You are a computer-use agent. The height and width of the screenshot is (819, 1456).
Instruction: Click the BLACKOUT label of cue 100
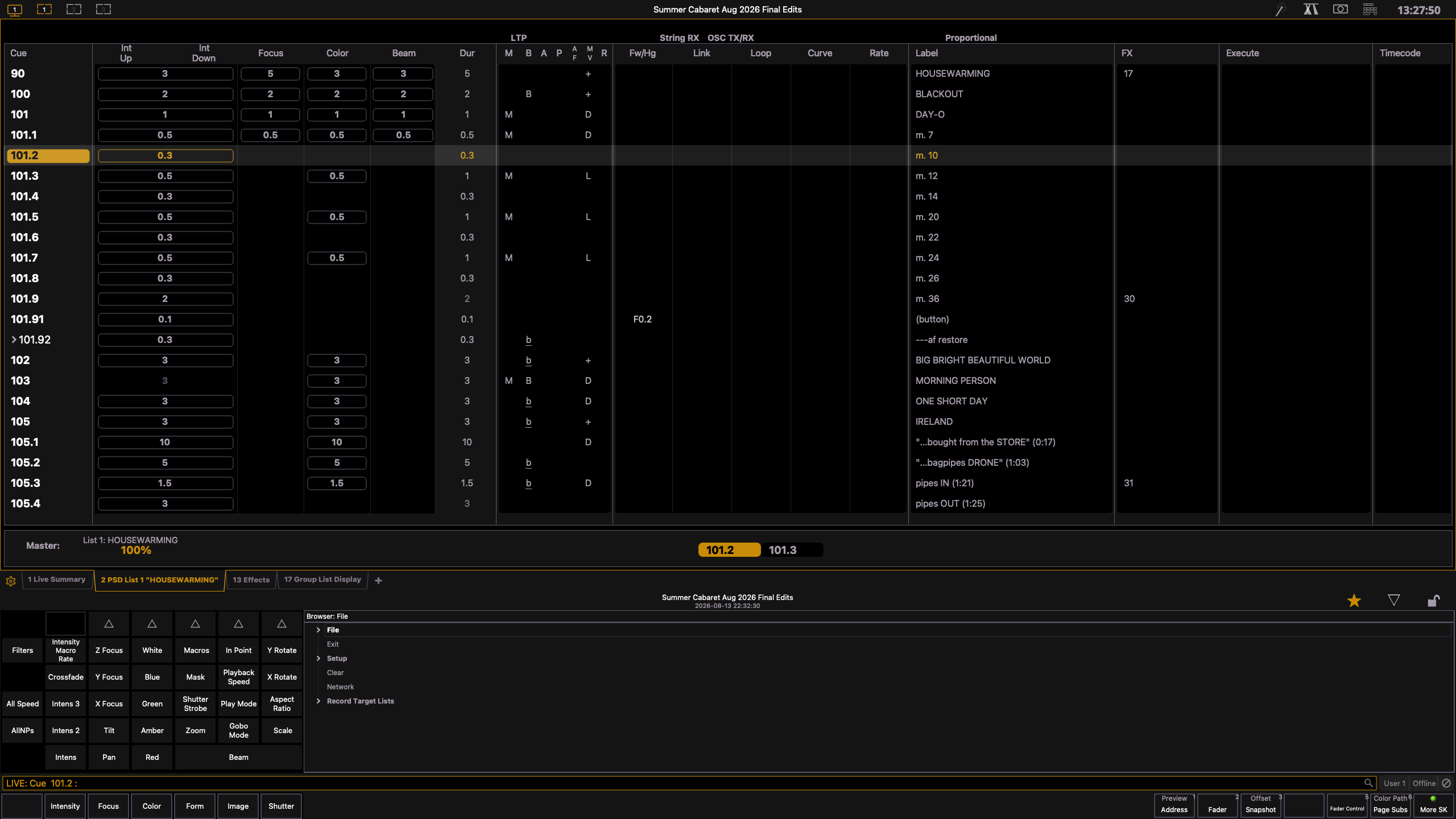tap(940, 94)
